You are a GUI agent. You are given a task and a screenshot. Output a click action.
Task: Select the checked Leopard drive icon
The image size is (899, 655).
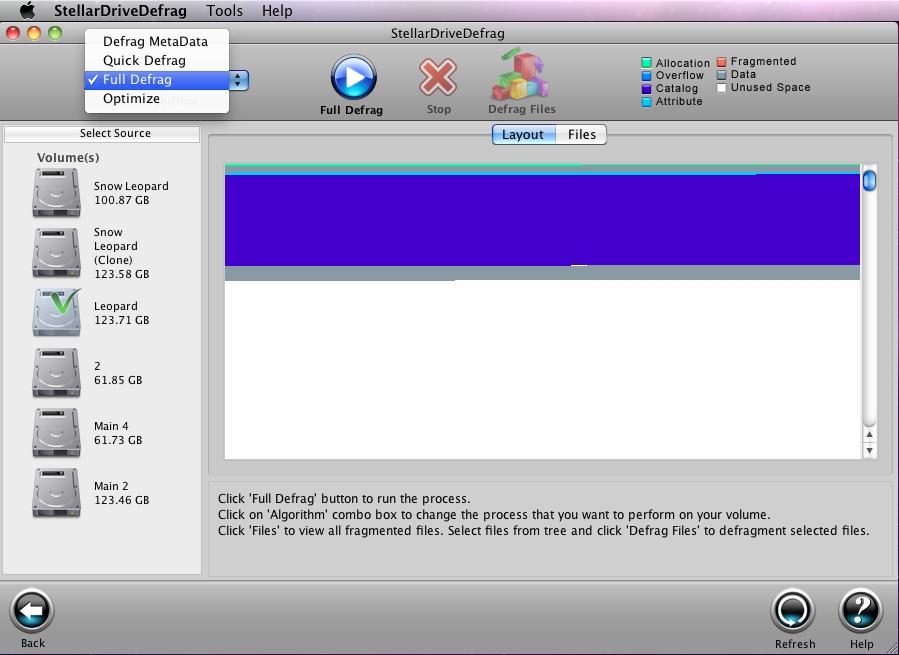(x=56, y=313)
